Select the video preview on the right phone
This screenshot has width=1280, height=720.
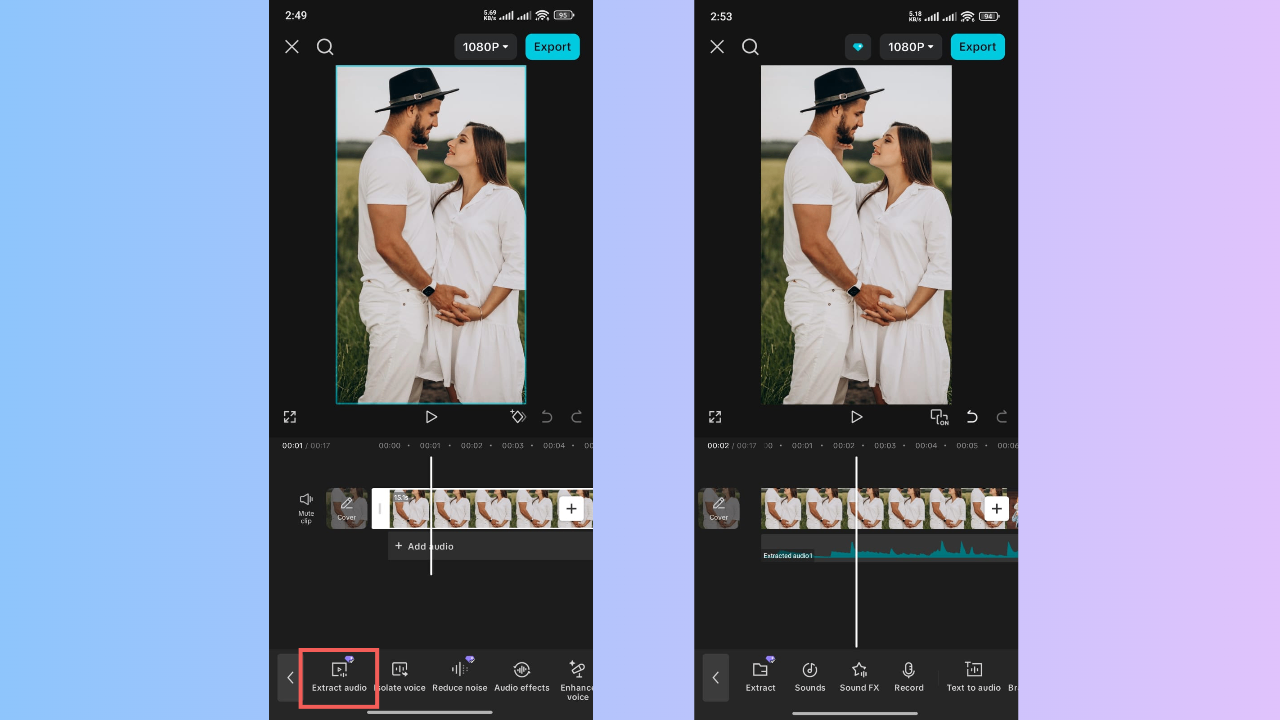pos(856,235)
